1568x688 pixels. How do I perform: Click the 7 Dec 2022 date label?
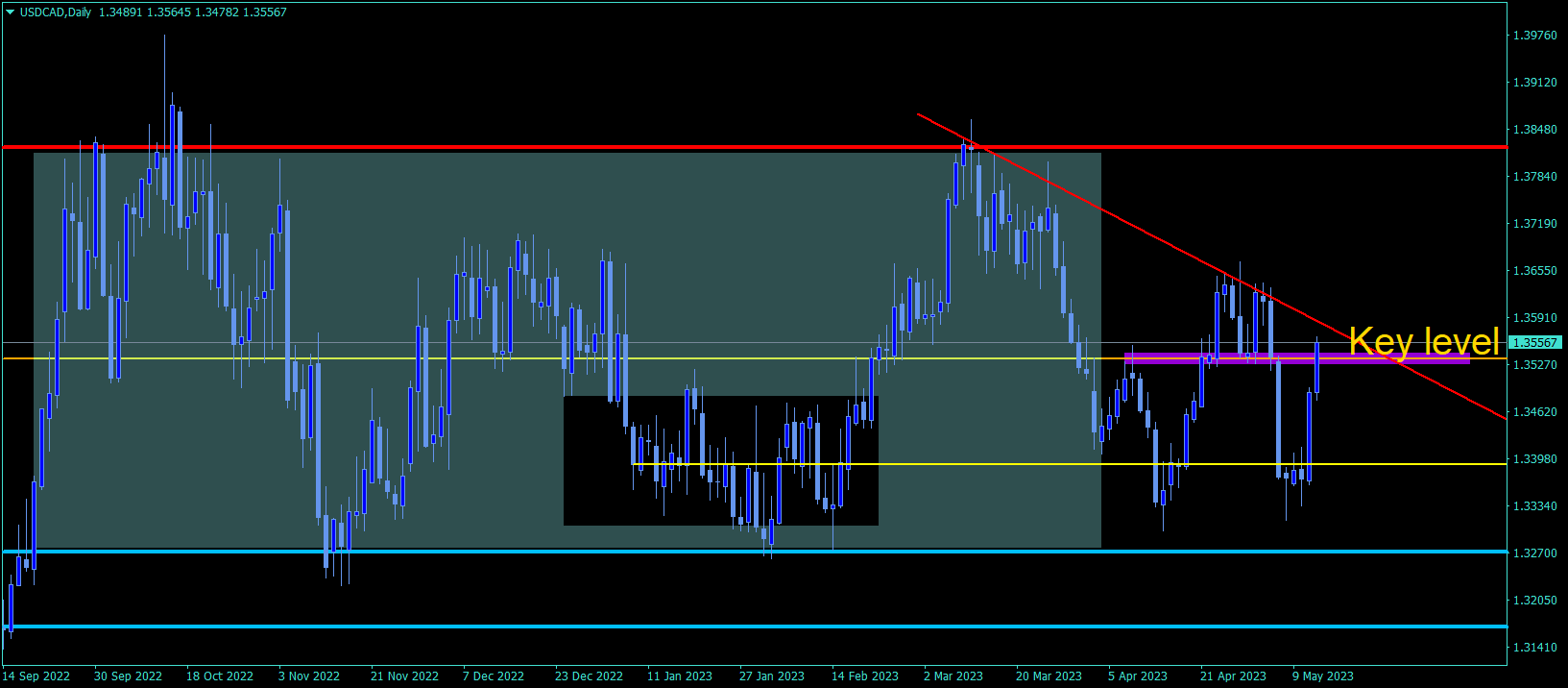point(494,676)
